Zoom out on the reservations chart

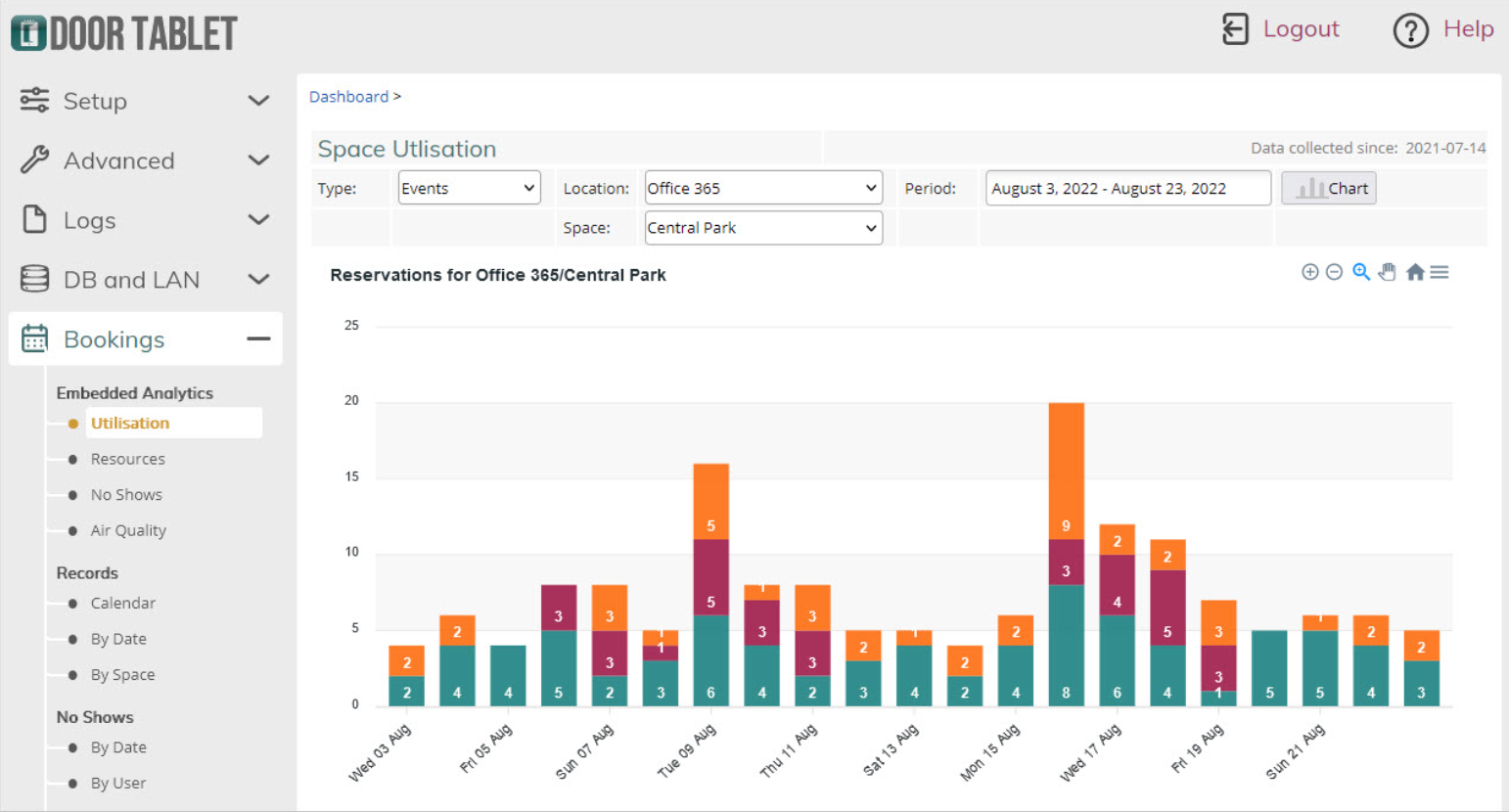1334,272
